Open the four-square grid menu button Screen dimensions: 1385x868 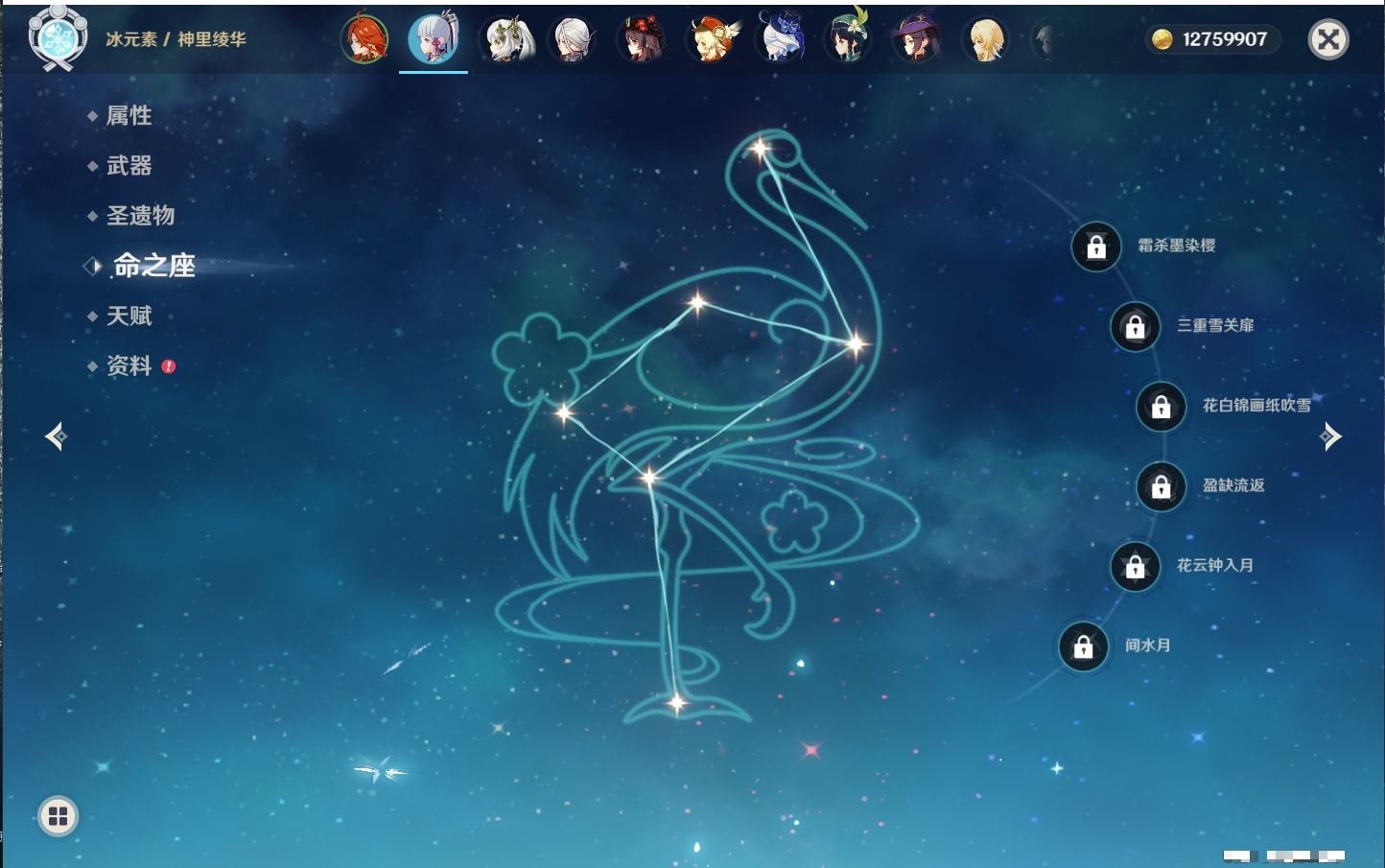[x=58, y=816]
